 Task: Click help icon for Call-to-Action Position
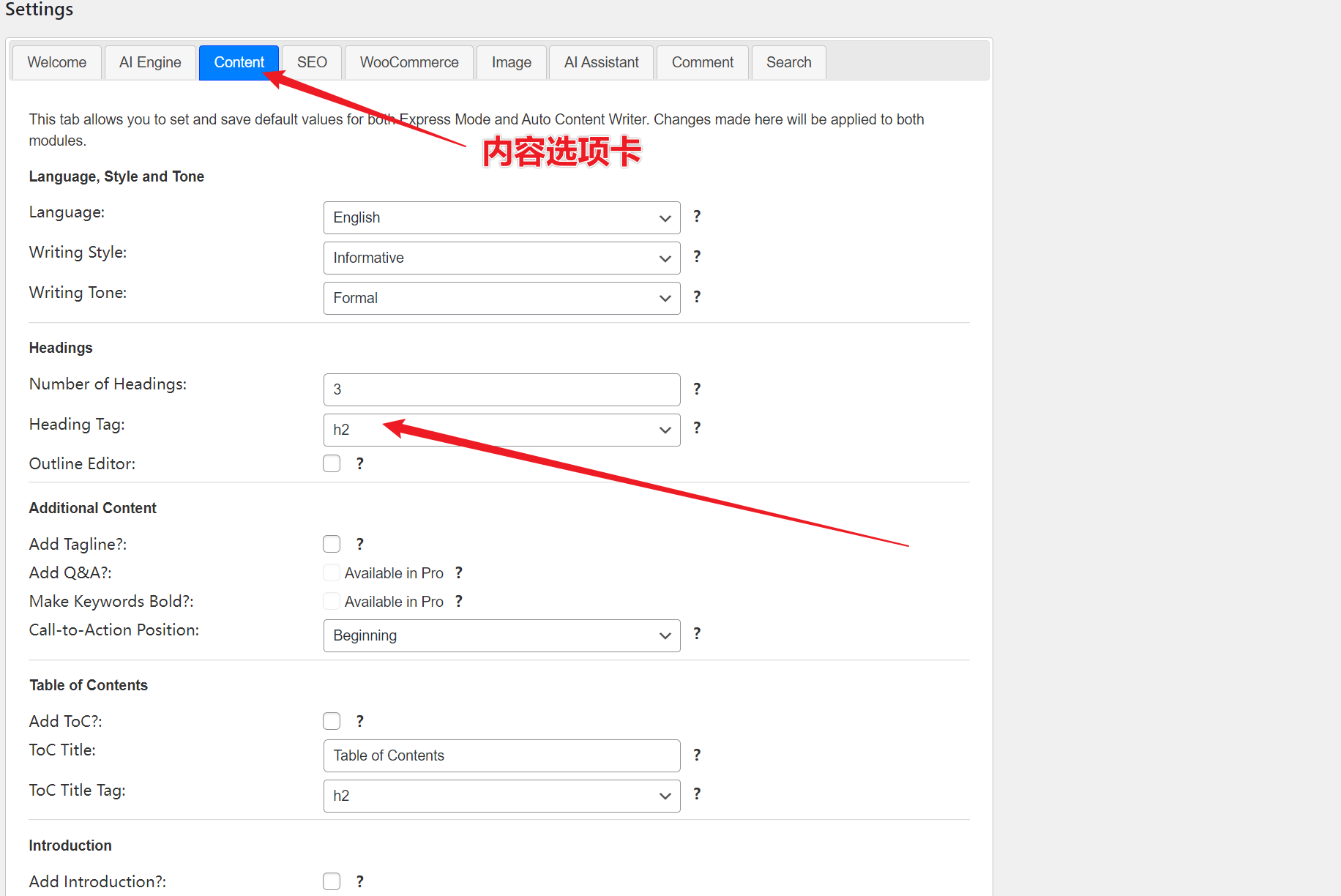[x=697, y=634]
